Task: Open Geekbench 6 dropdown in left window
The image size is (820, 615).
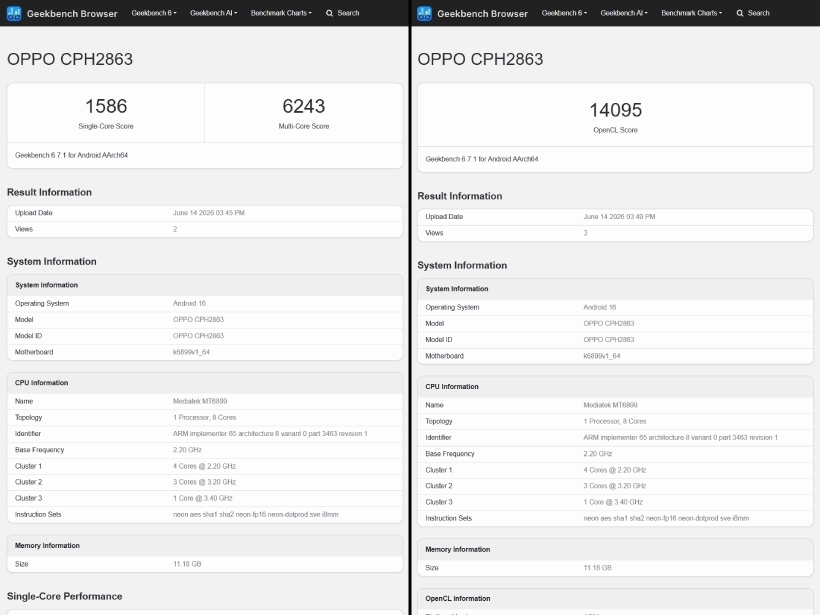Action: tap(154, 13)
